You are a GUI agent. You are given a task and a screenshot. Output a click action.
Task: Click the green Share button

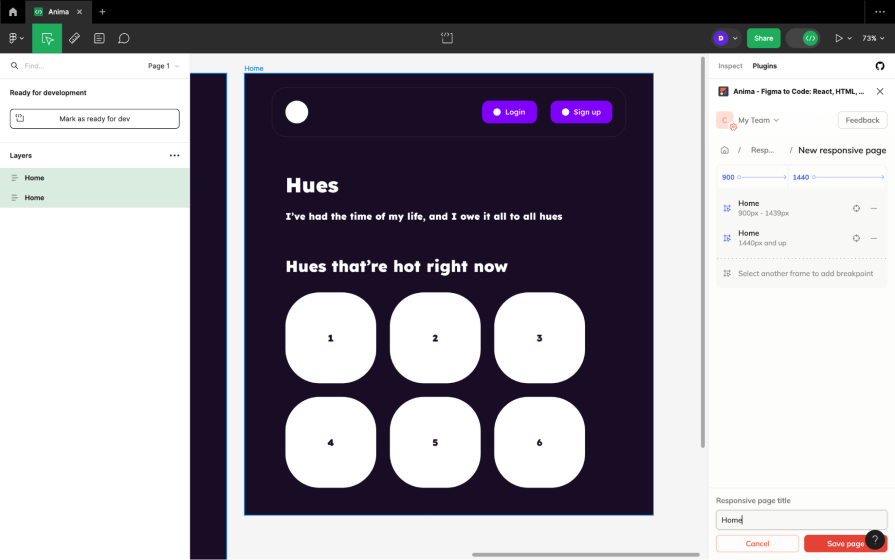(763, 38)
